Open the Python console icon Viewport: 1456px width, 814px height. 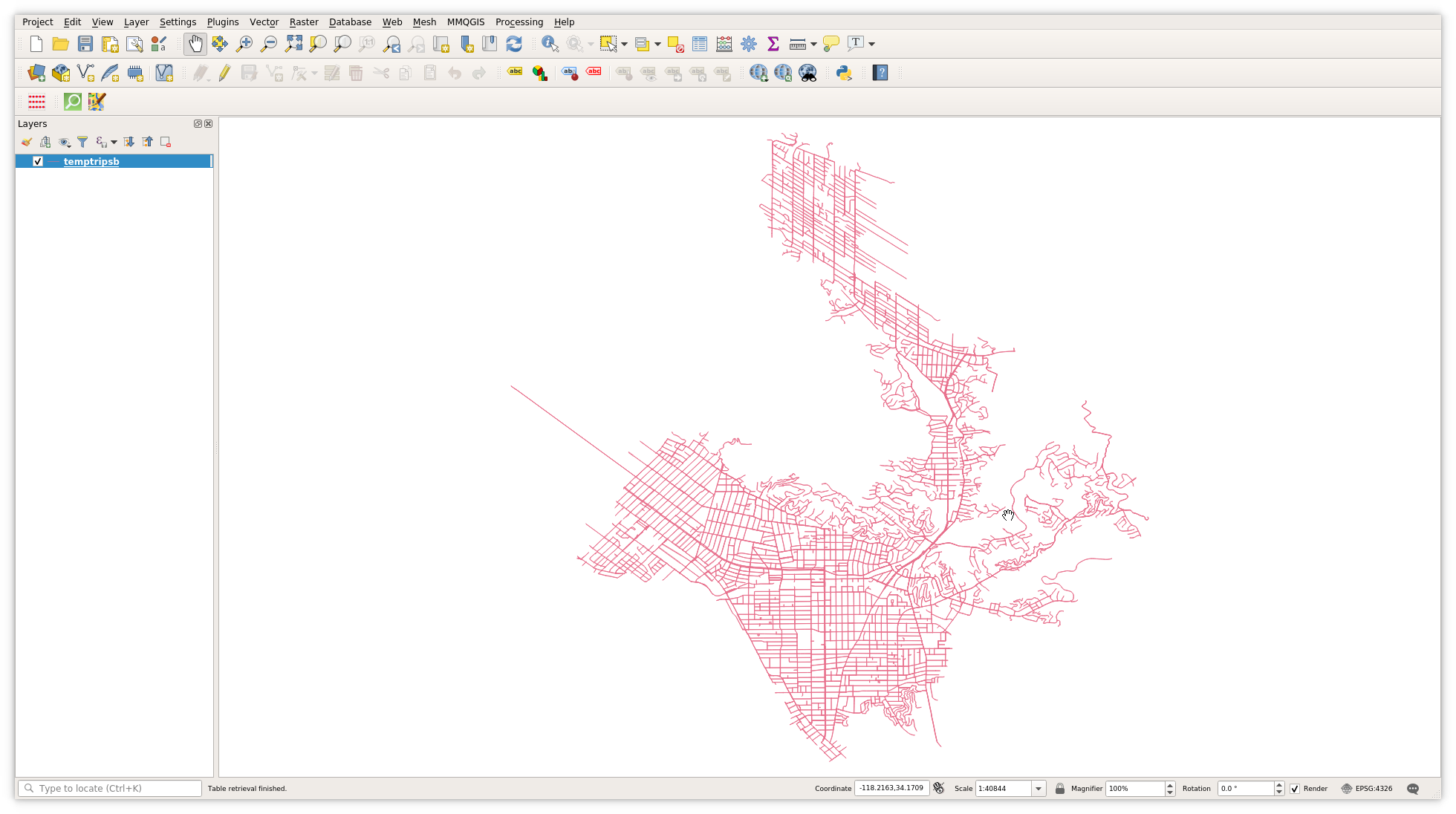(843, 73)
